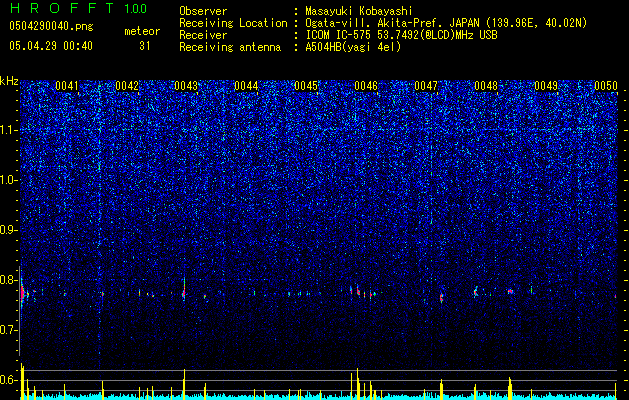Viewport: 629px width, 400px height.
Task: Click the 0045 time marker
Action: tap(306, 86)
